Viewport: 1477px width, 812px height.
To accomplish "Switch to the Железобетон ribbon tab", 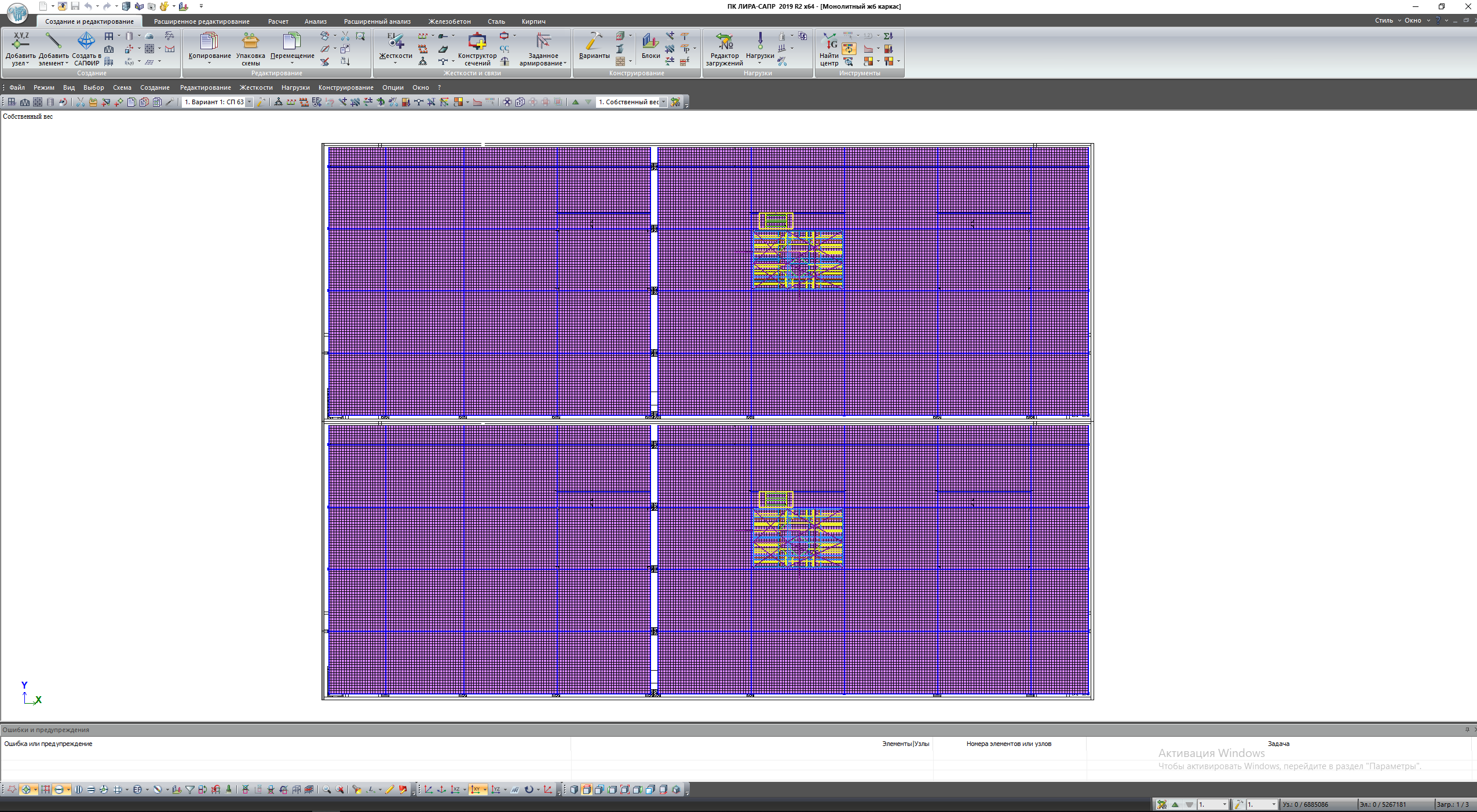I will [x=449, y=21].
